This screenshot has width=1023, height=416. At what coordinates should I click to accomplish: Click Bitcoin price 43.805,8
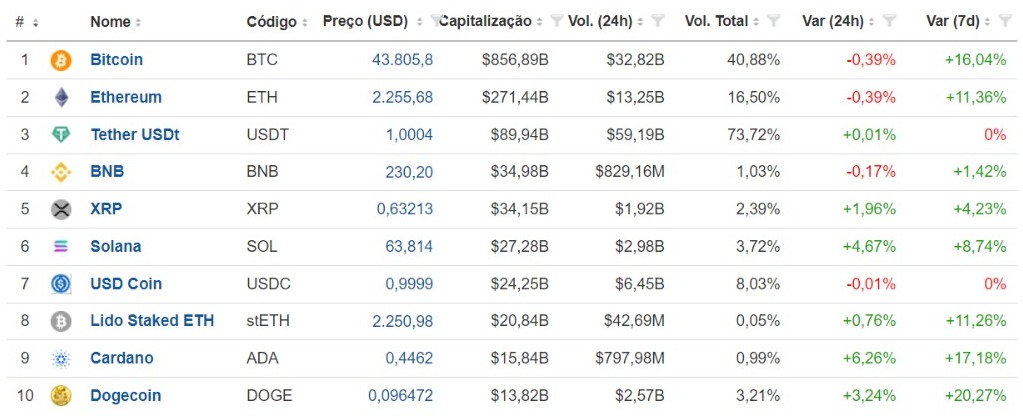[403, 60]
